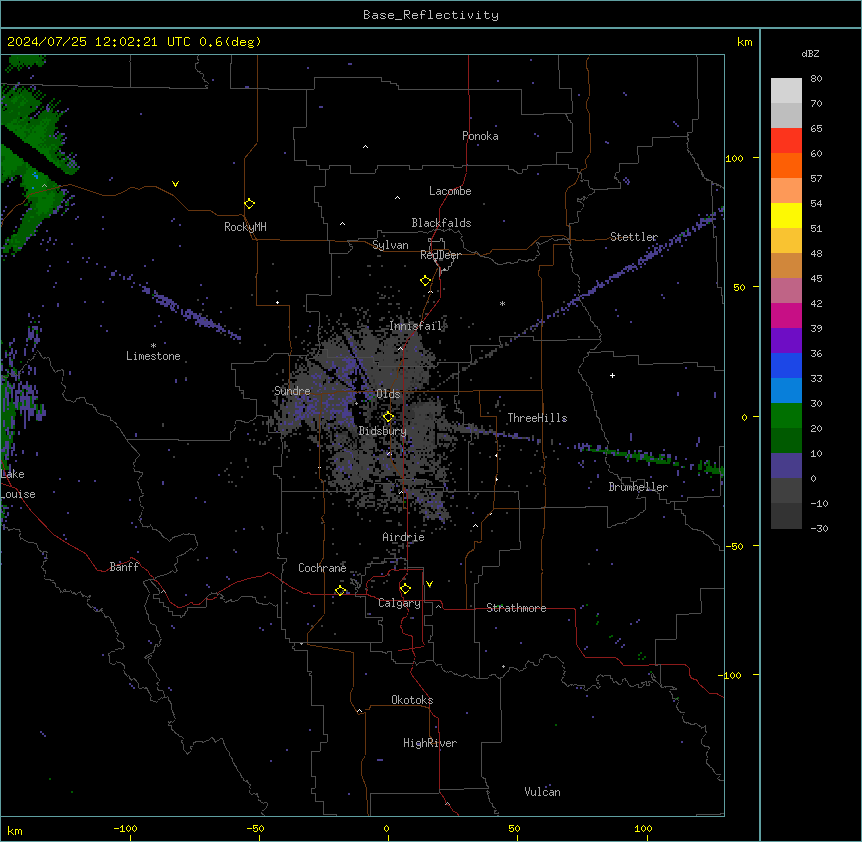
Task: Click the 50 tick on right axis
Action: [x=739, y=287]
